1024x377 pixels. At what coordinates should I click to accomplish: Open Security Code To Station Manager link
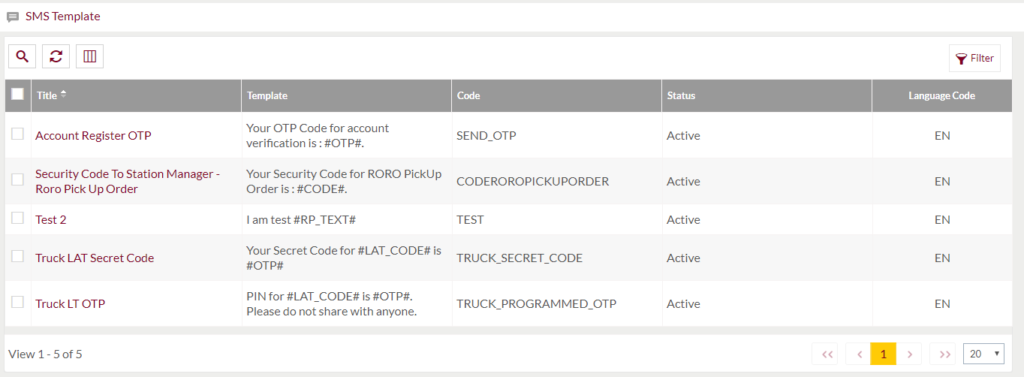[x=128, y=181]
